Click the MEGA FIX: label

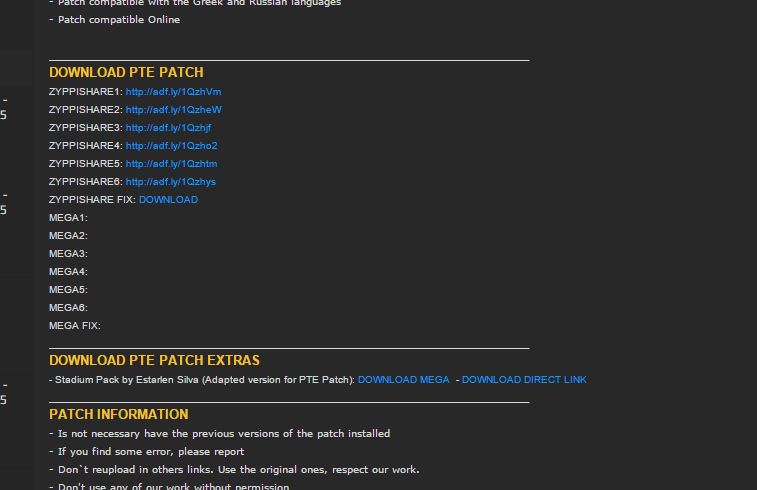pos(75,326)
